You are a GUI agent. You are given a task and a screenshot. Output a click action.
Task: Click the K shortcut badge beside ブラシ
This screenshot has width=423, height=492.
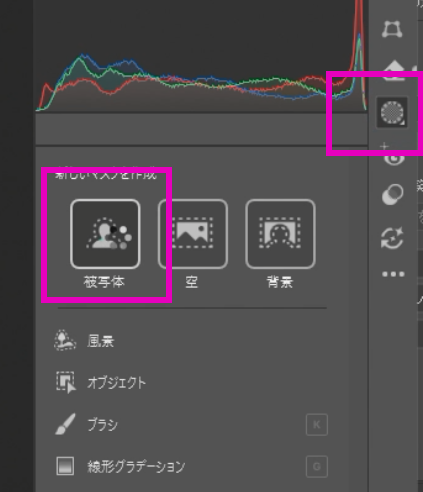coord(317,425)
